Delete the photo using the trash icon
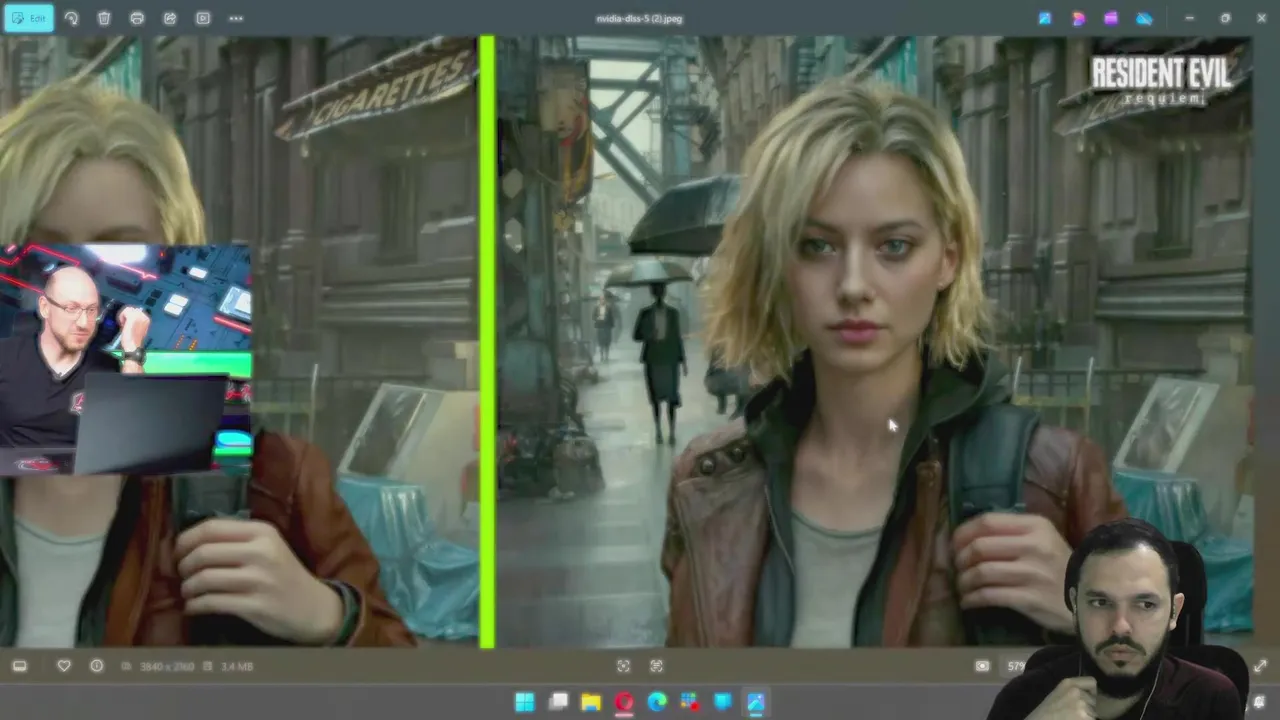 tap(104, 18)
